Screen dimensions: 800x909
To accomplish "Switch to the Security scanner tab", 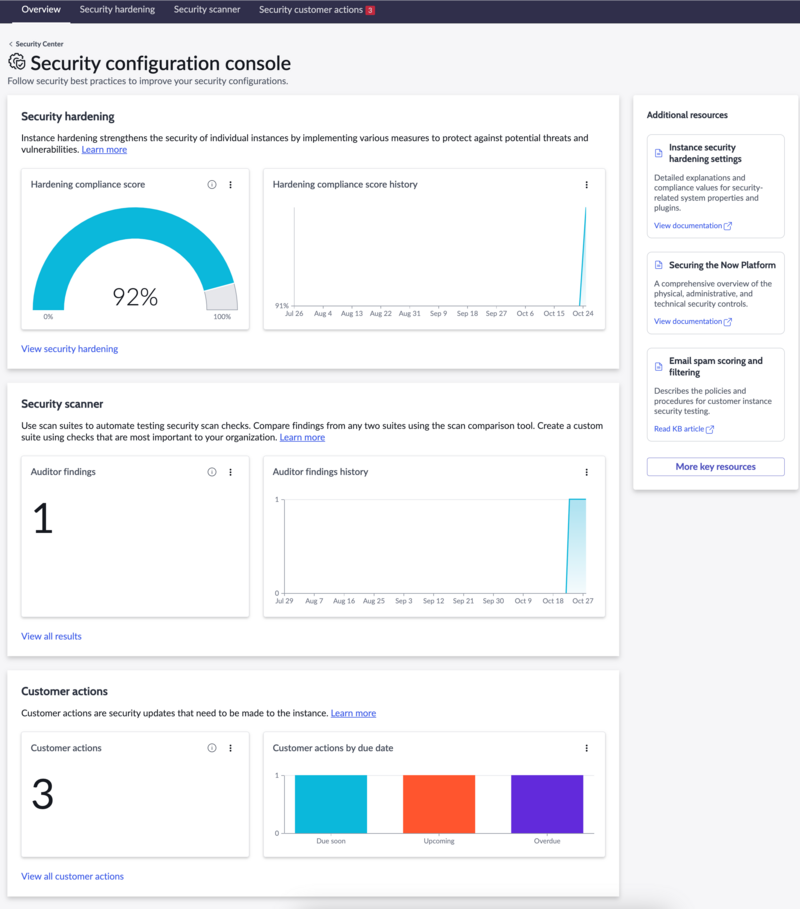I will pos(207,10).
